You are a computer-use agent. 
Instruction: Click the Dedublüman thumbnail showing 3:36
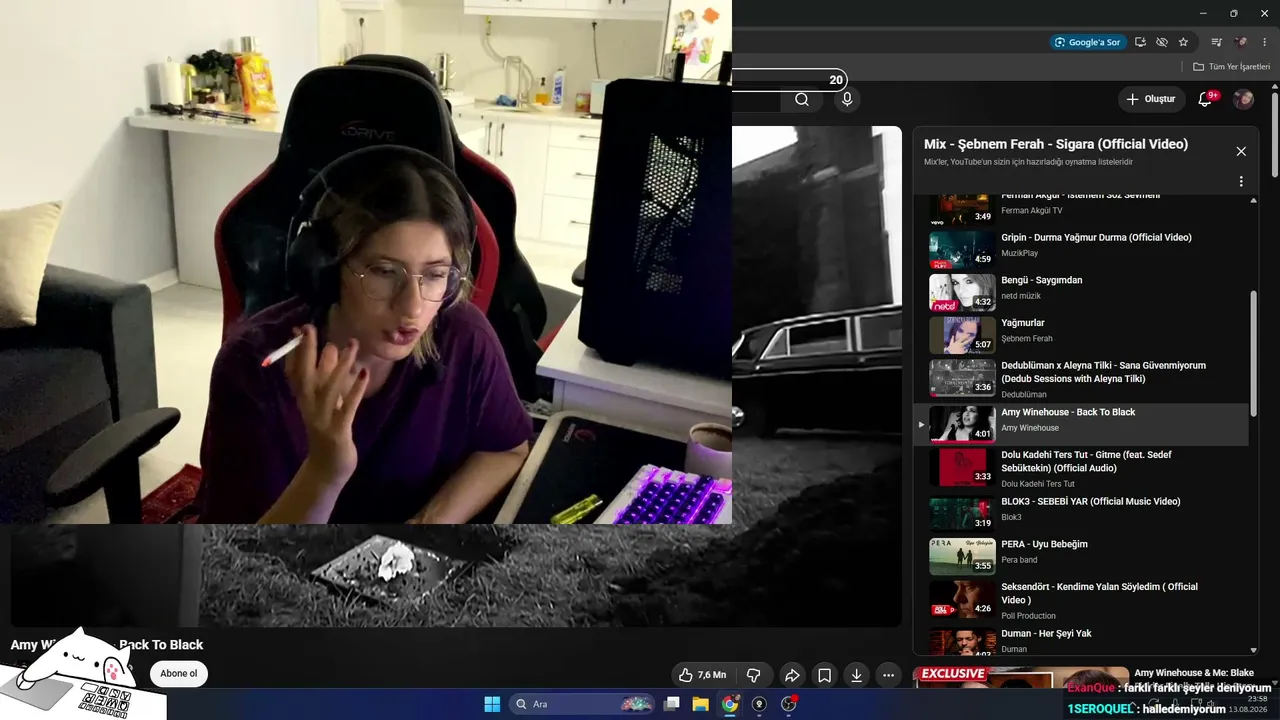click(962, 378)
